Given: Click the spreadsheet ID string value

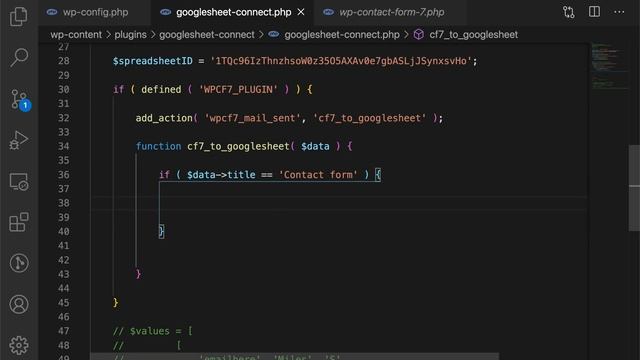Looking at the screenshot, I should [341, 61].
